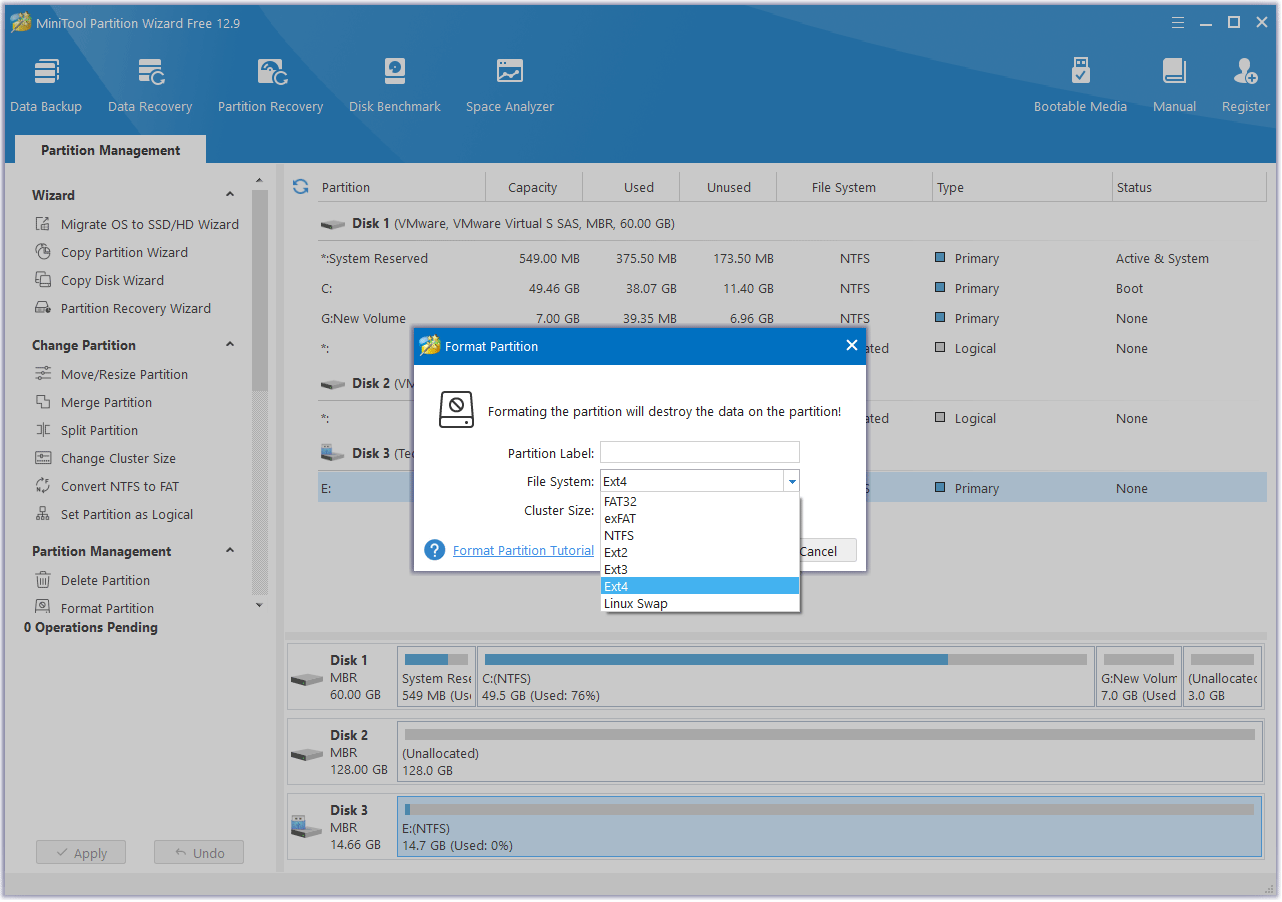Click the sidebar scroll down arrow
This screenshot has width=1282, height=902.
pos(260,605)
